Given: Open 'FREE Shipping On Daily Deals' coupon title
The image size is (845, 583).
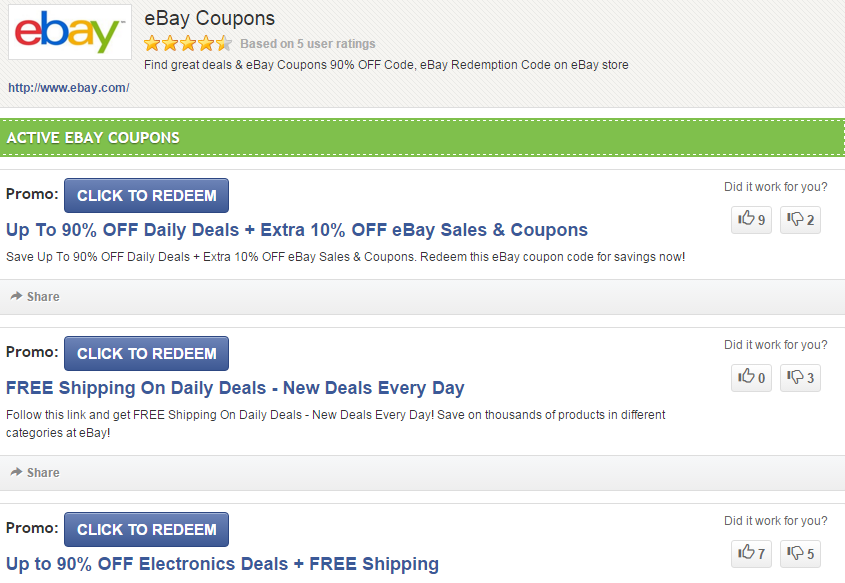Looking at the screenshot, I should [x=235, y=388].
